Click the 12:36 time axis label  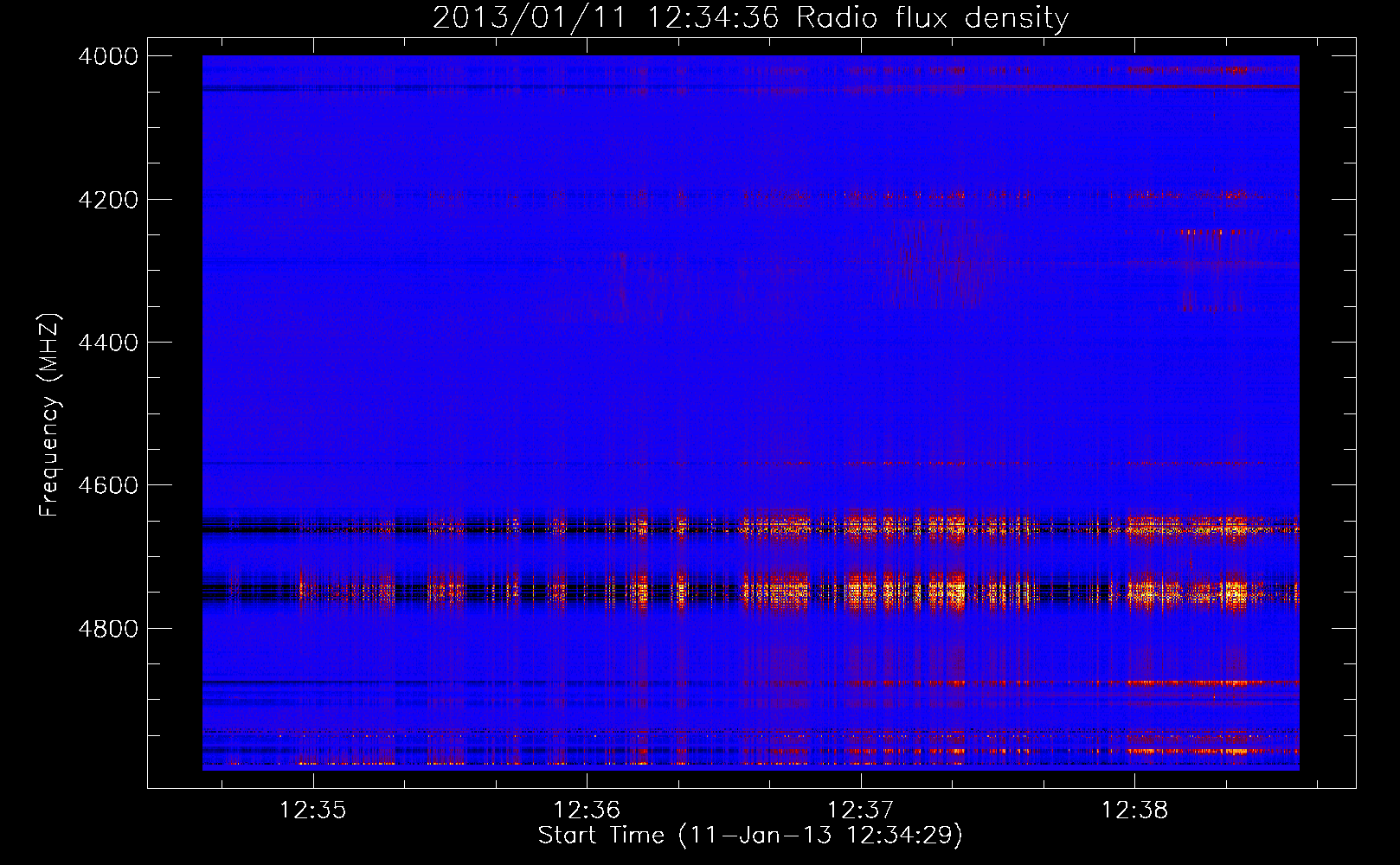587,811
